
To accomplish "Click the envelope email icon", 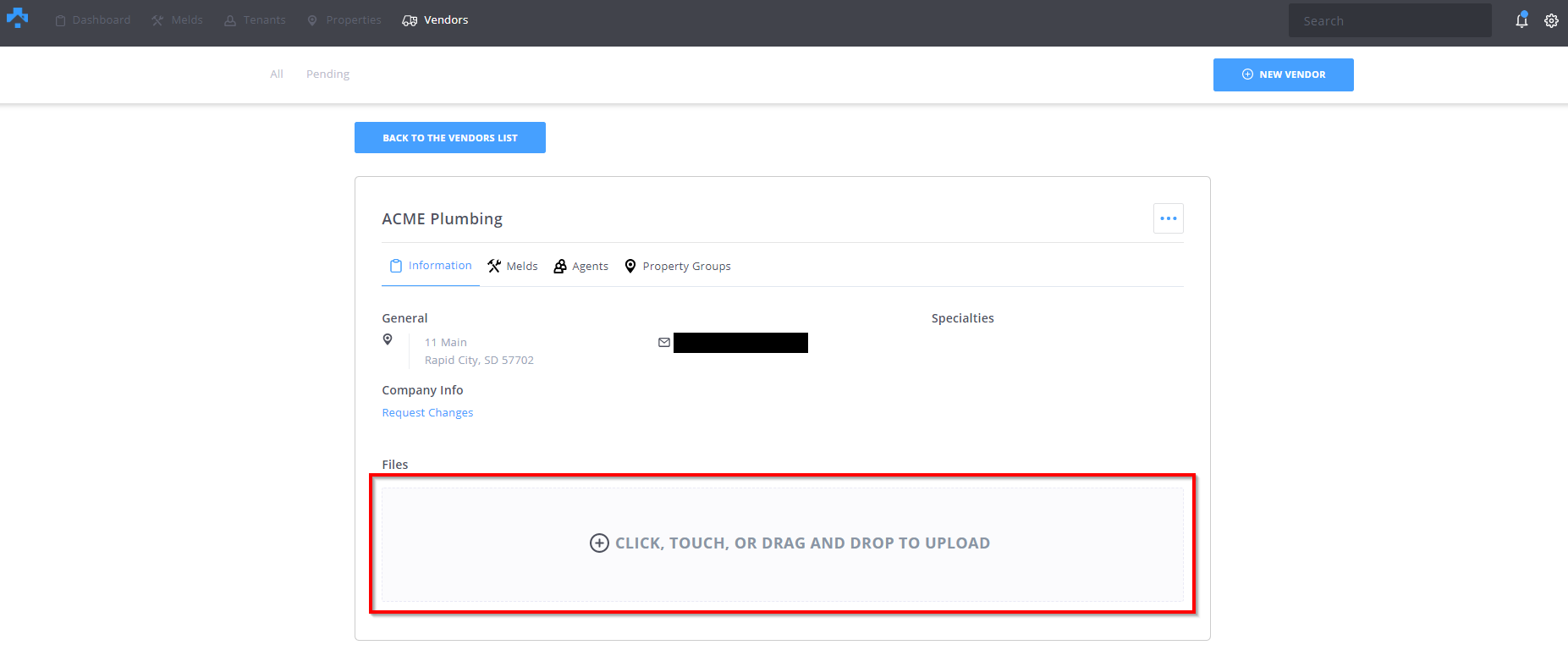I will click(x=664, y=343).
